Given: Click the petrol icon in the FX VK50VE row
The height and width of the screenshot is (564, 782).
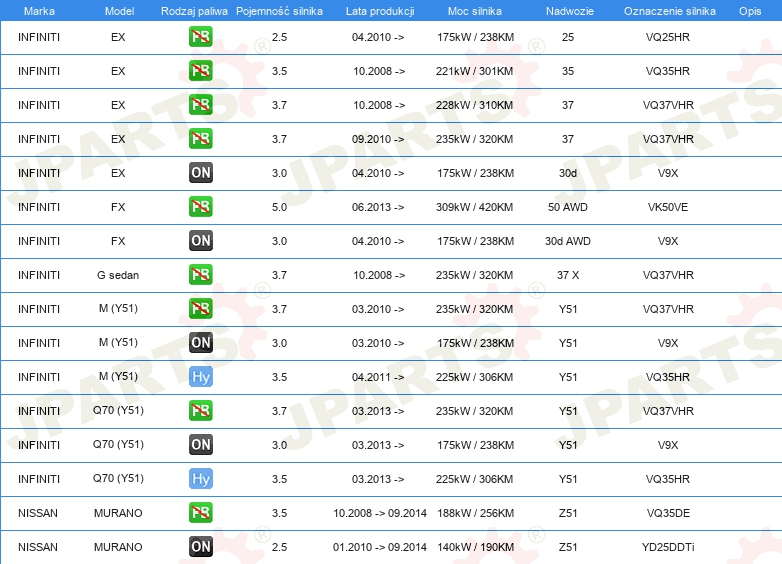Looking at the screenshot, I should click(200, 206).
